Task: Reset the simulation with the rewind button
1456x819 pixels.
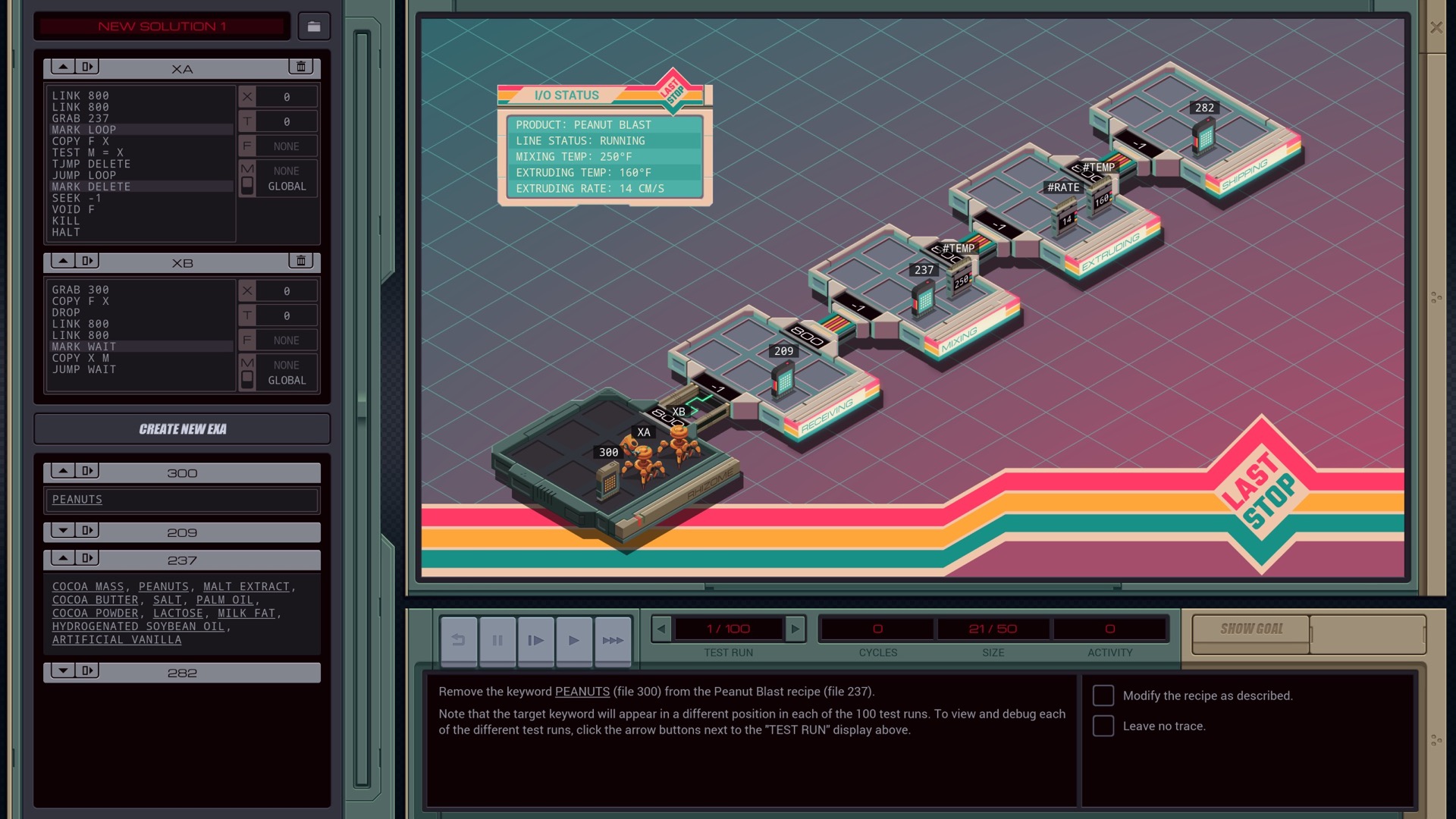Action: [x=459, y=641]
